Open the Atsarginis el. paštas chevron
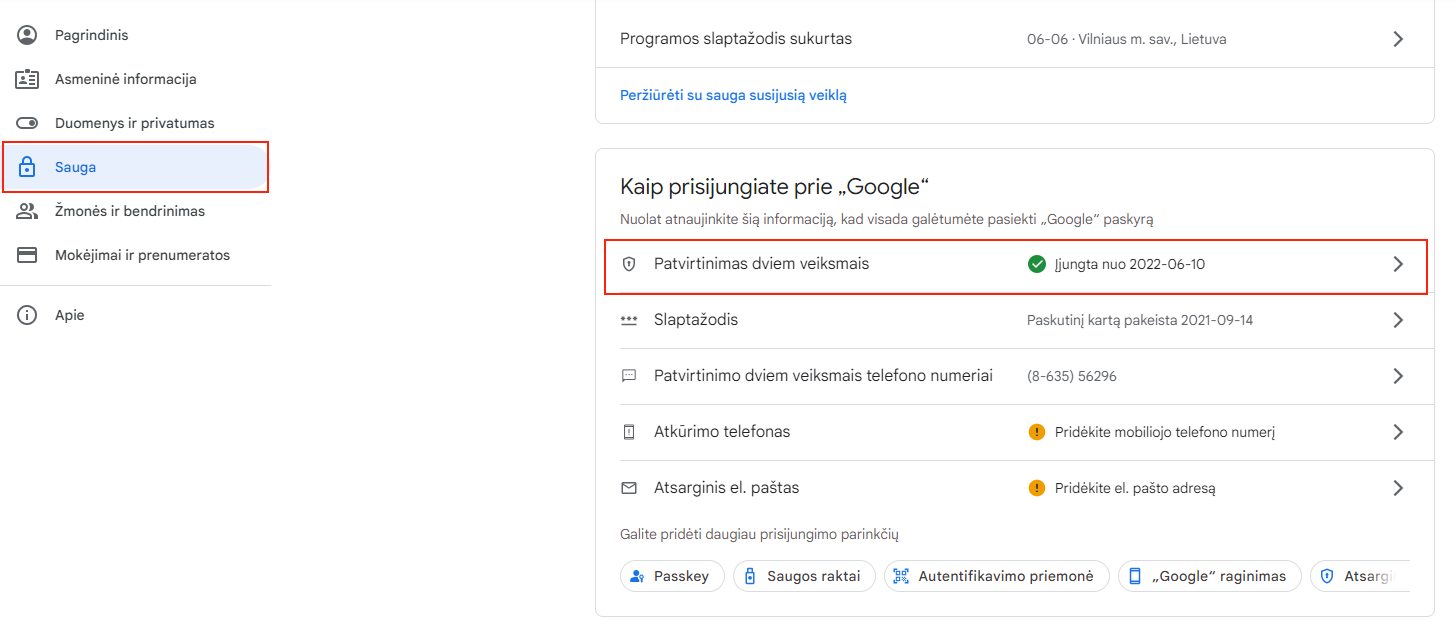This screenshot has width=1455, height=637. coord(1398,488)
